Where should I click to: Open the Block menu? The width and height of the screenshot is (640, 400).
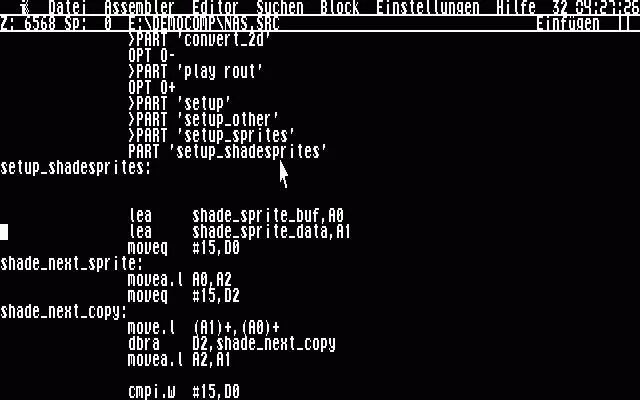tap(340, 7)
